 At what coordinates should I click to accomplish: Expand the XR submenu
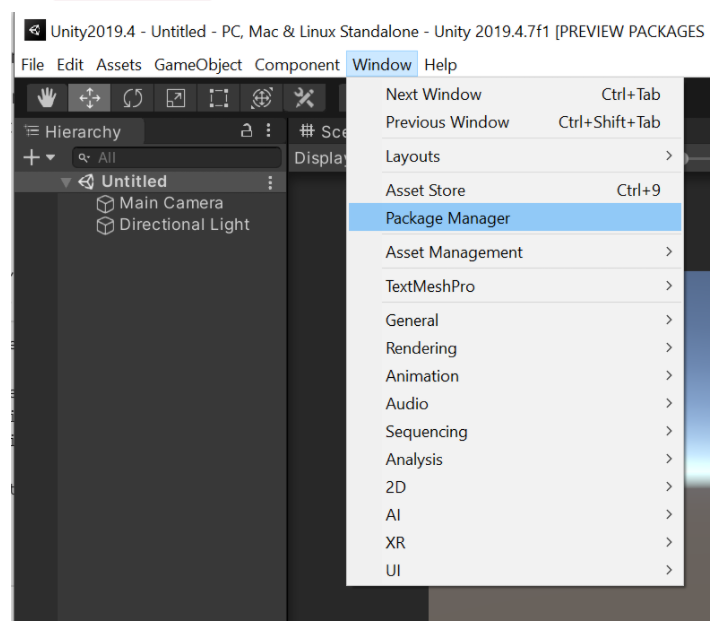coord(515,542)
